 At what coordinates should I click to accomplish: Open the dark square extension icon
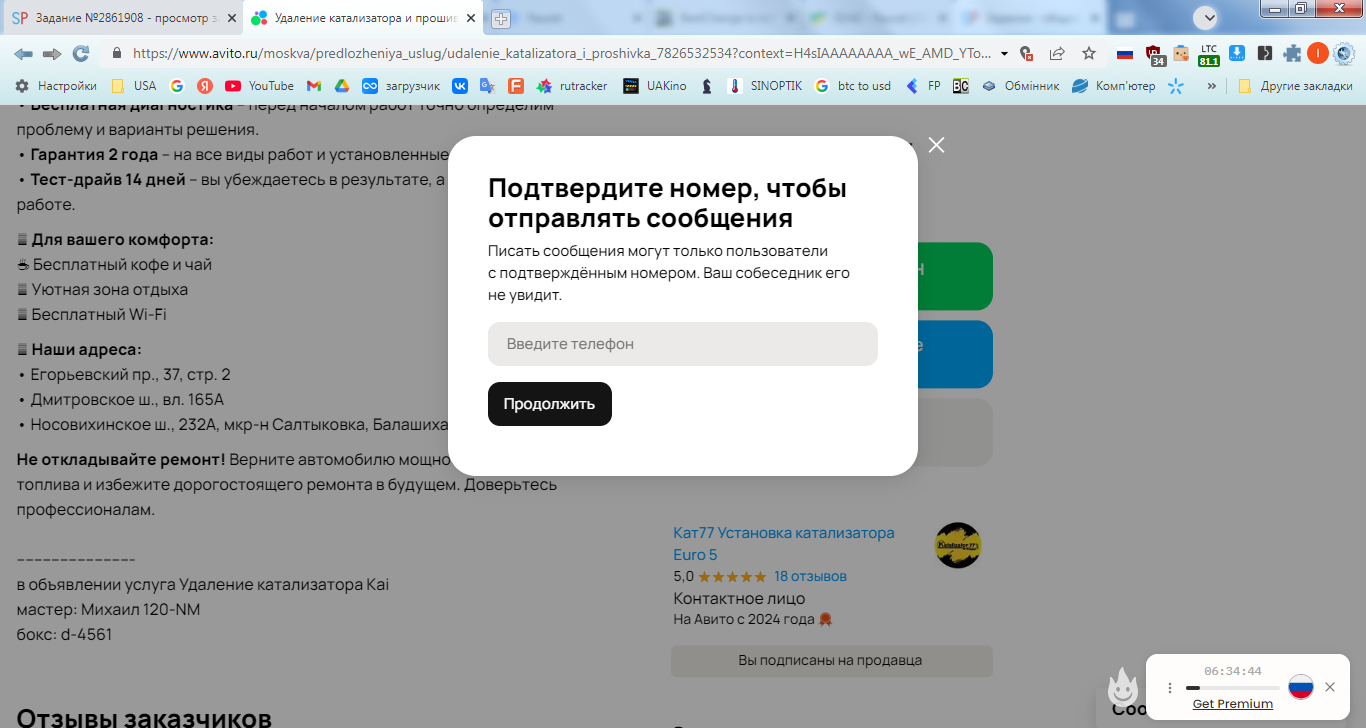(x=1265, y=54)
